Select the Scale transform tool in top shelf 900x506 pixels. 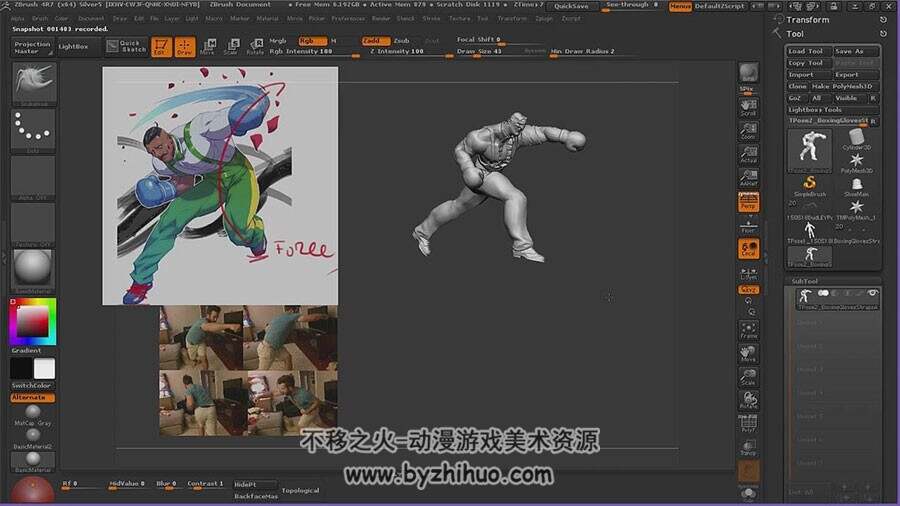231,46
